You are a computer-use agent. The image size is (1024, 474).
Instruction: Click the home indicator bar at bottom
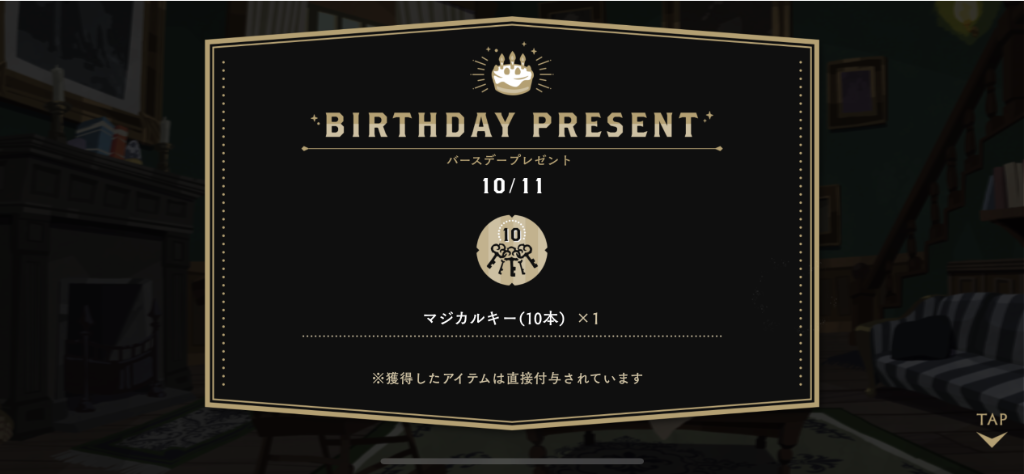[512, 461]
